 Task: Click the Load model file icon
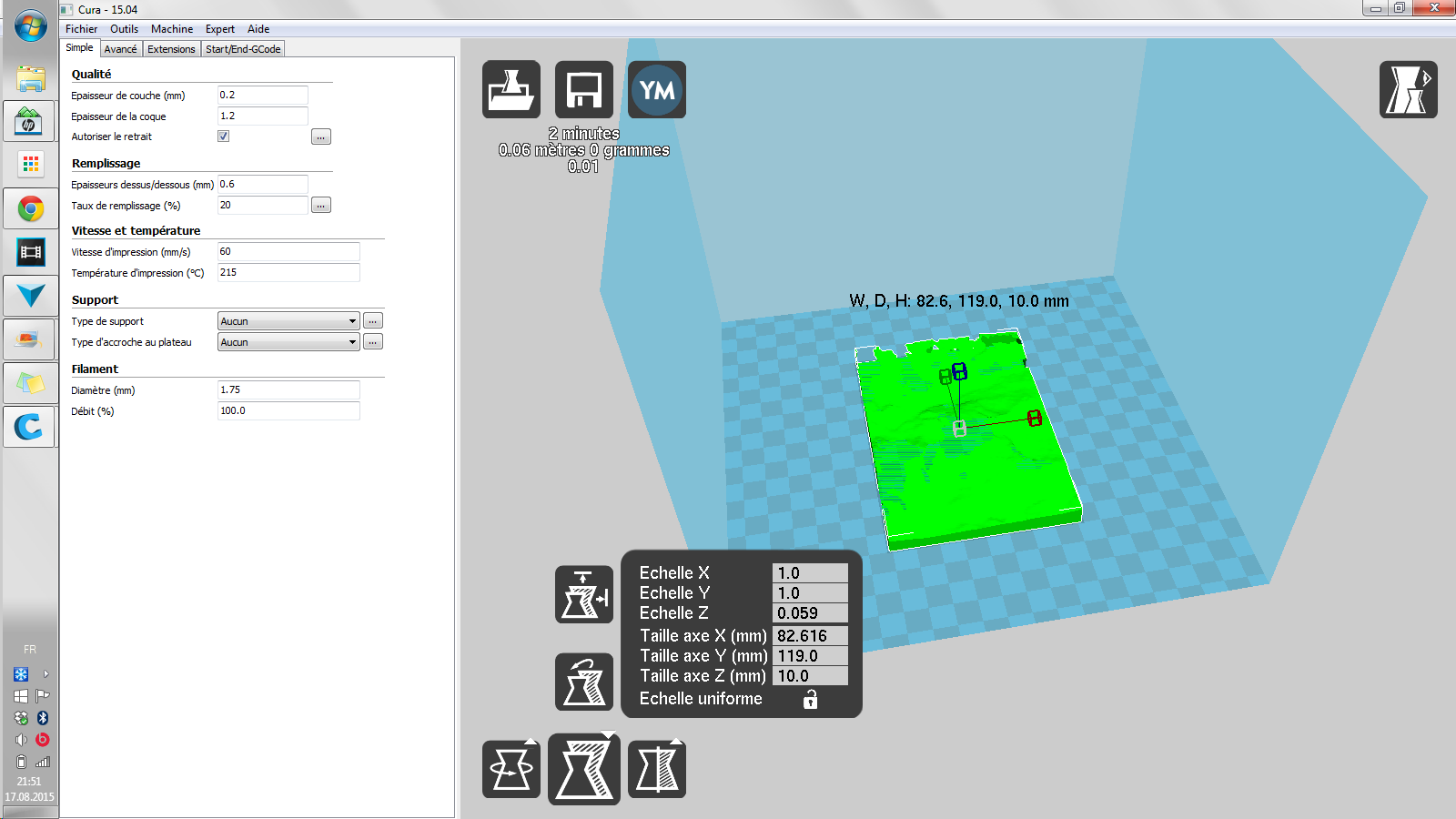[x=511, y=89]
